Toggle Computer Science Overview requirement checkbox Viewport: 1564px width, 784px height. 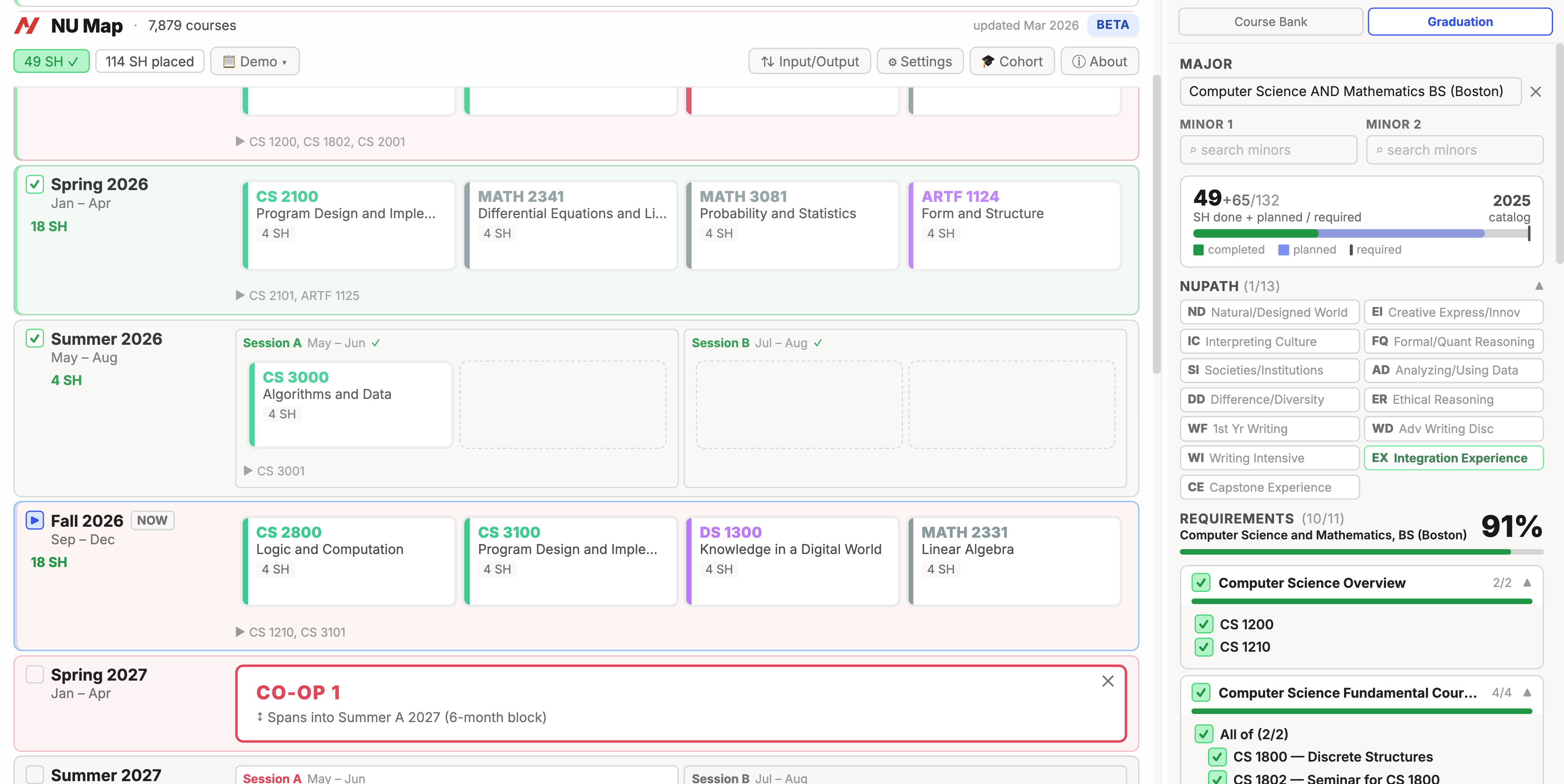pyautogui.click(x=1200, y=583)
